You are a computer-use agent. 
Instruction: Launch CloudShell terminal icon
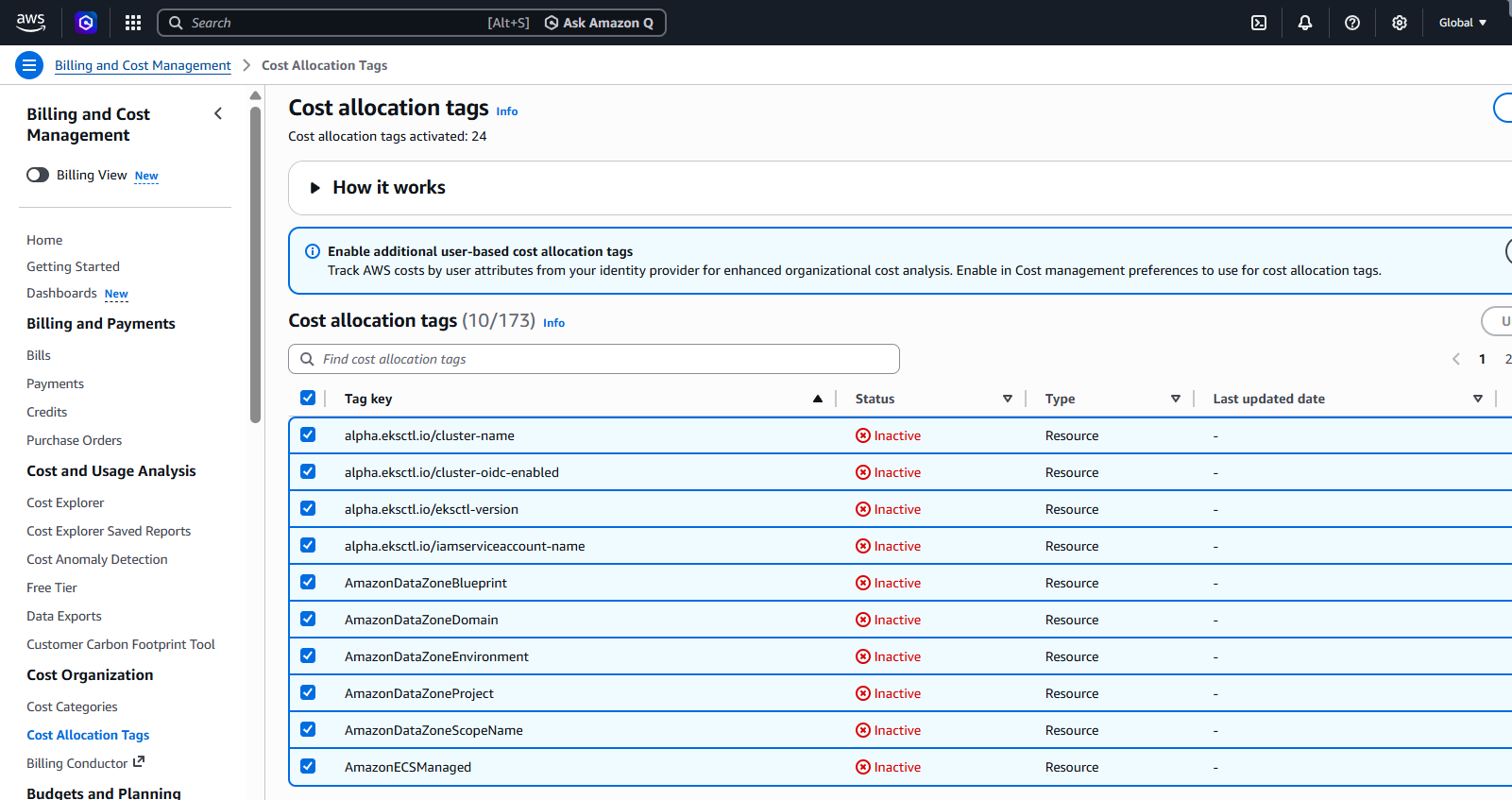point(1259,23)
